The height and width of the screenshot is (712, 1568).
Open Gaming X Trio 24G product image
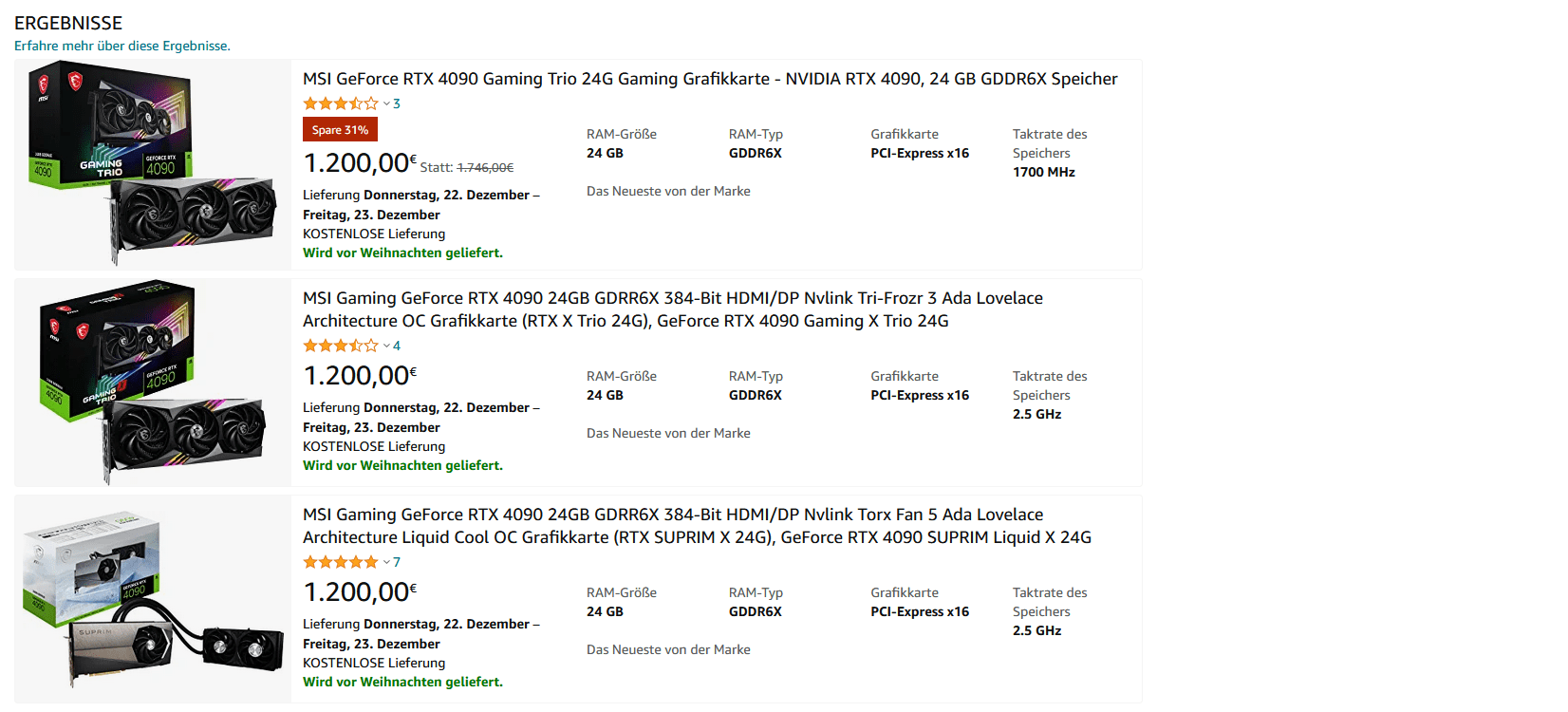(153, 382)
